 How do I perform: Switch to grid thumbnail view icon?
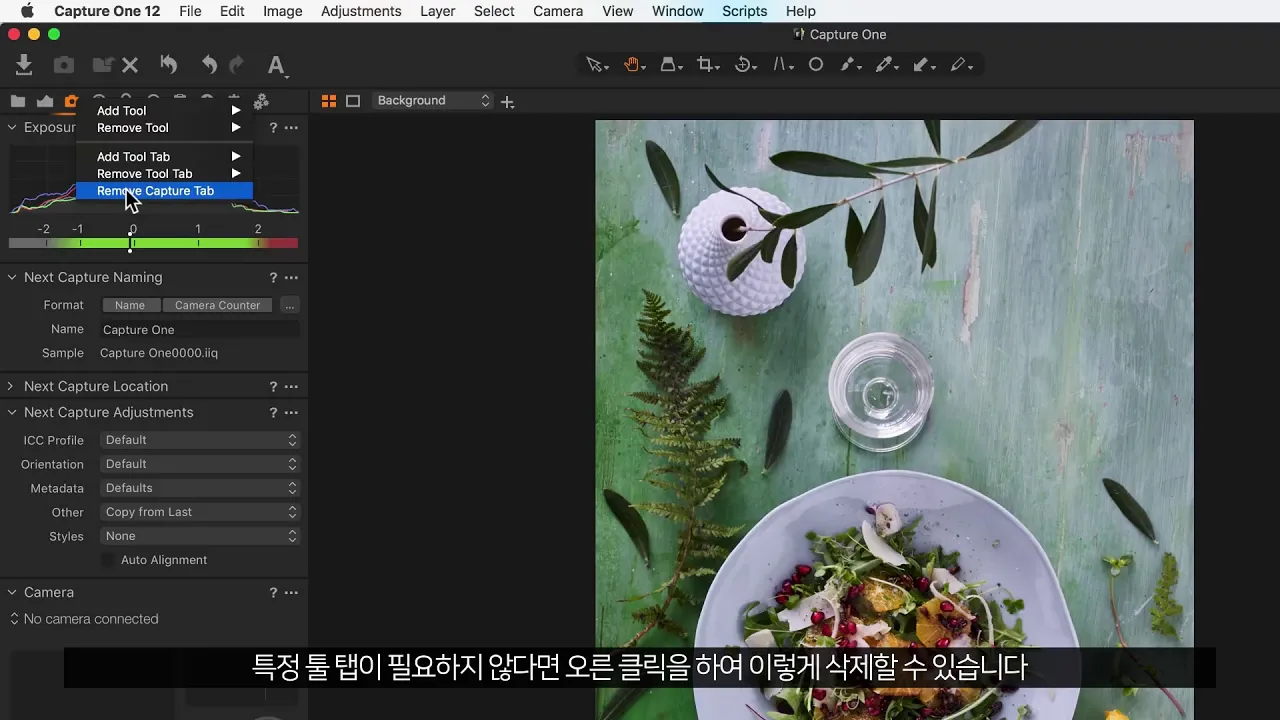coord(328,101)
